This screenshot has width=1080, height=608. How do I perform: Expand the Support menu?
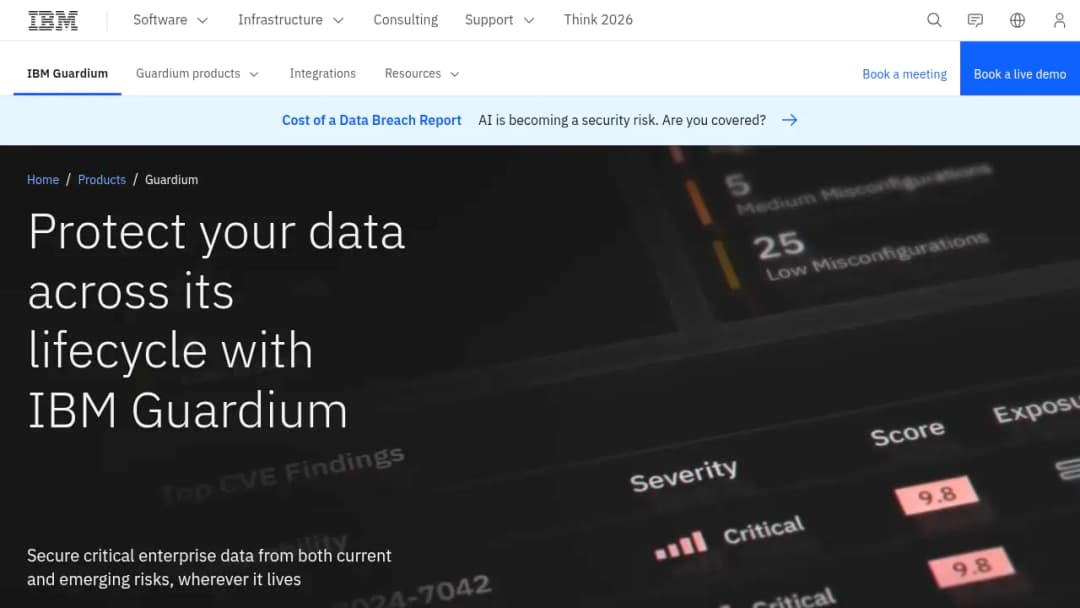[499, 20]
